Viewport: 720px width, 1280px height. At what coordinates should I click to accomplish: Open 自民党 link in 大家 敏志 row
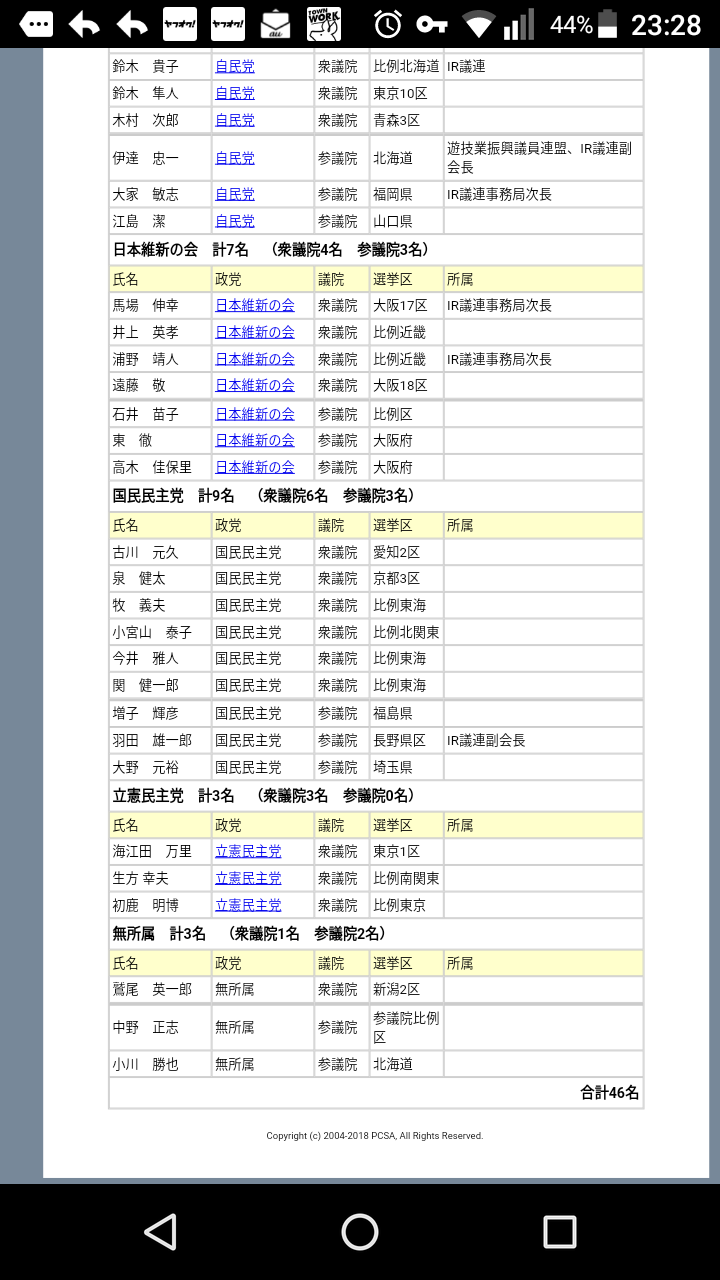tap(235, 195)
